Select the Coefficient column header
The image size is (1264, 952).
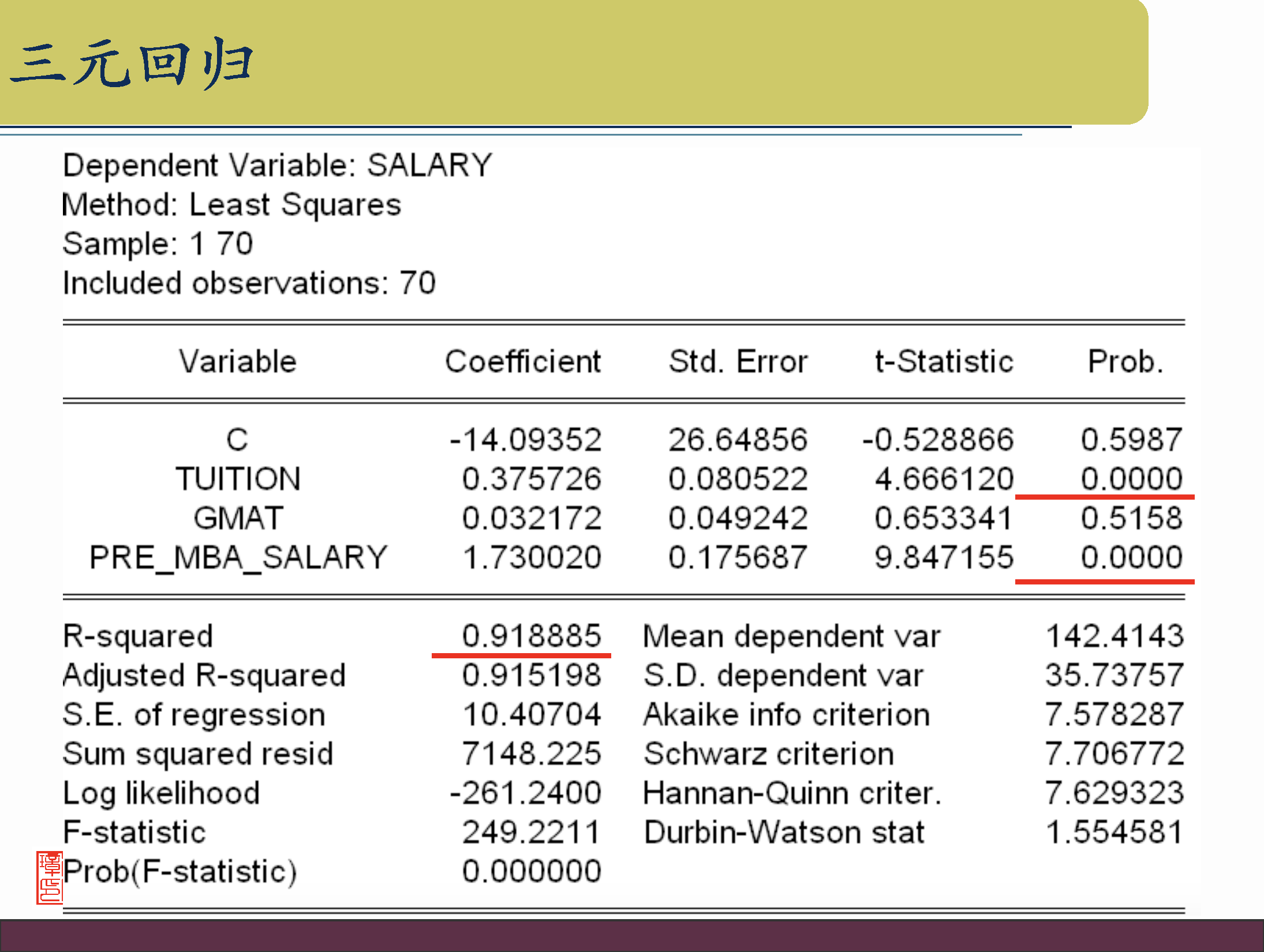point(523,362)
